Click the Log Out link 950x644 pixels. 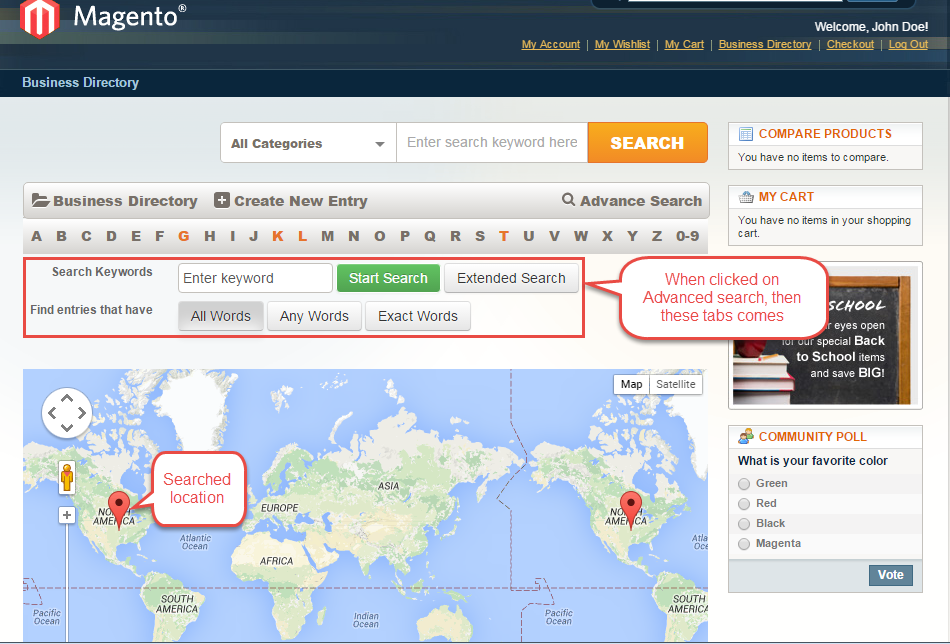[x=908, y=44]
